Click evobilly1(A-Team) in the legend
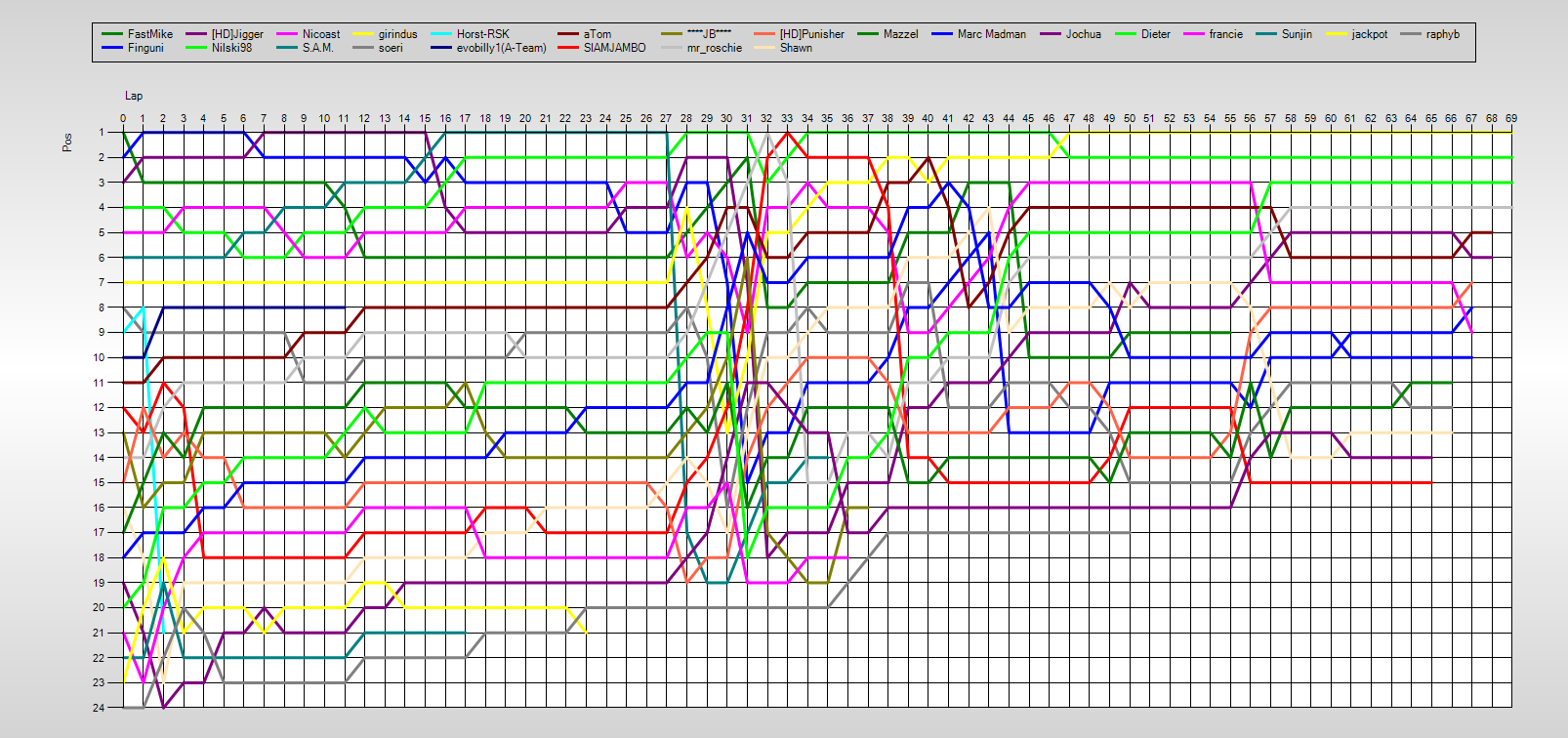This screenshot has height=738, width=1568. [x=501, y=48]
